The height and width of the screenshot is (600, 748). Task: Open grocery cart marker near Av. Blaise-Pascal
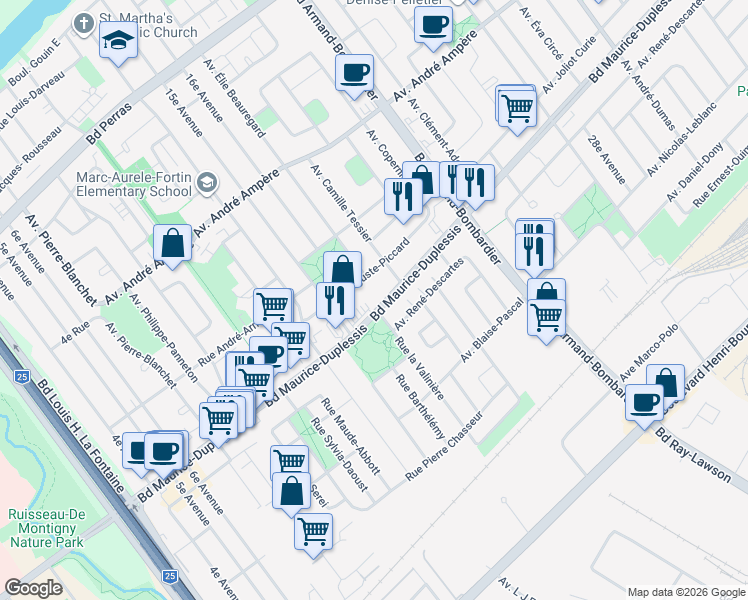(x=547, y=321)
